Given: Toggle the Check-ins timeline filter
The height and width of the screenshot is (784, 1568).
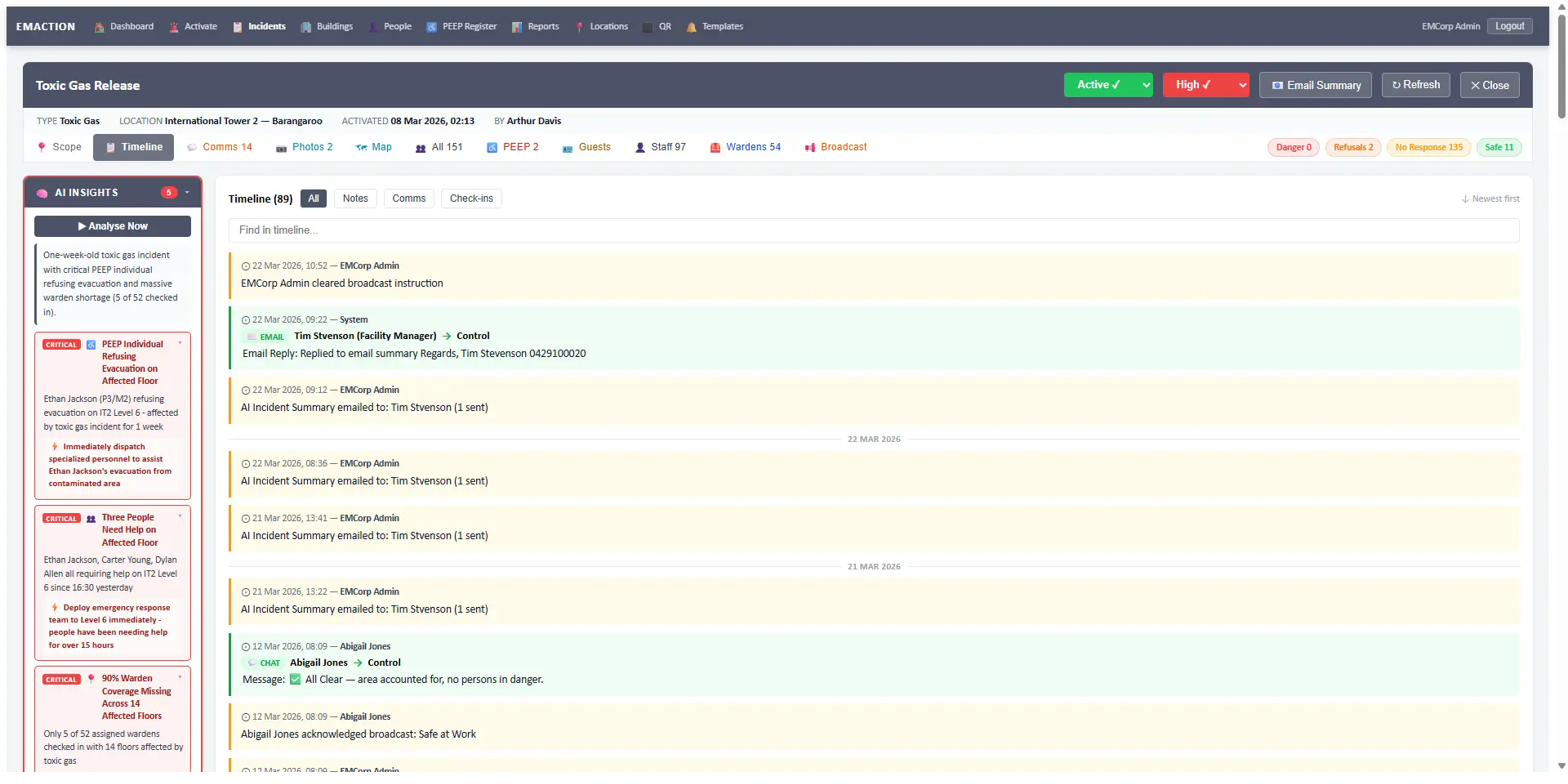Looking at the screenshot, I should (x=471, y=198).
